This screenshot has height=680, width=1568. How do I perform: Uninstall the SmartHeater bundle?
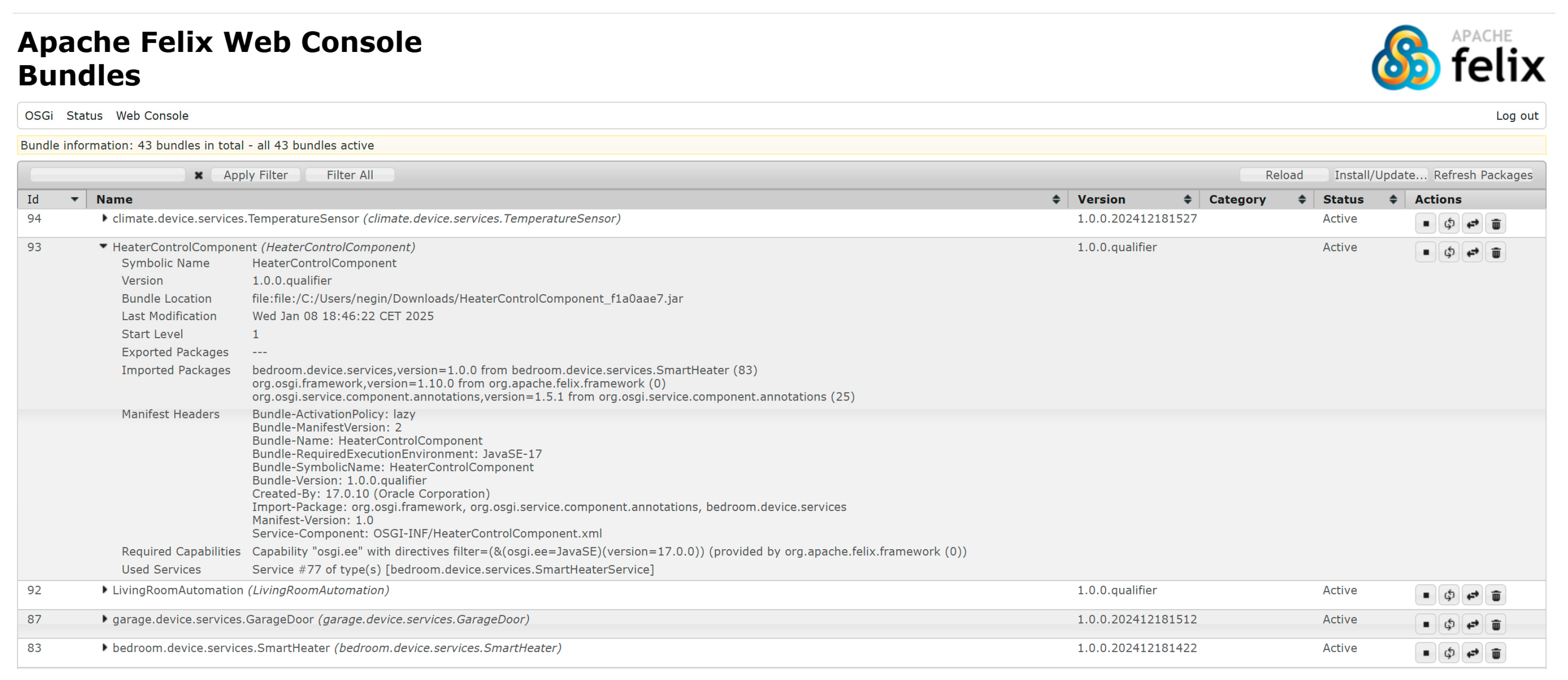tap(1496, 653)
